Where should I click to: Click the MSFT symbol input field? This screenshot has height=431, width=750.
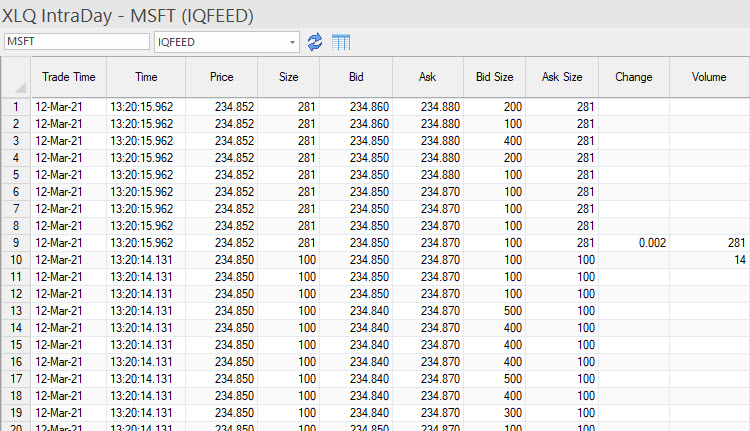point(76,42)
